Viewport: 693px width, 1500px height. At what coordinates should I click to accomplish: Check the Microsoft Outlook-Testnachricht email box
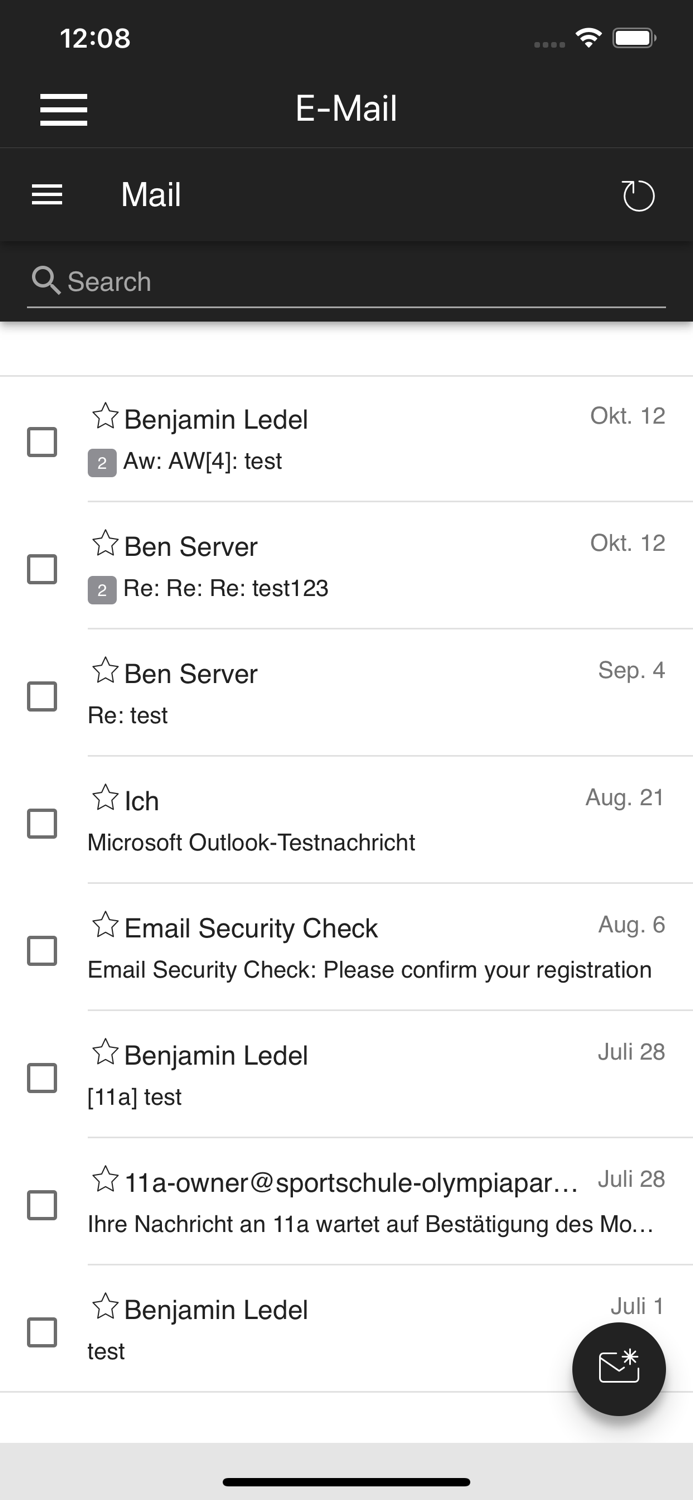pyautogui.click(x=42, y=824)
